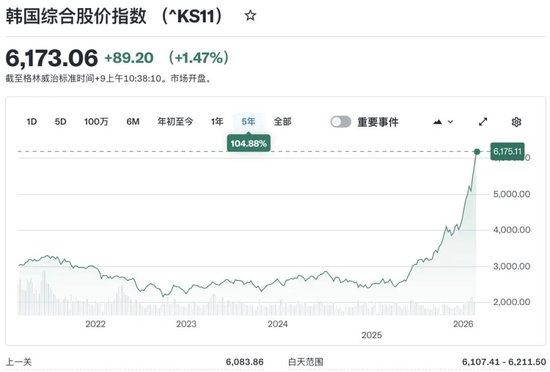
Task: Click the 104.88% return badge
Action: point(249,143)
